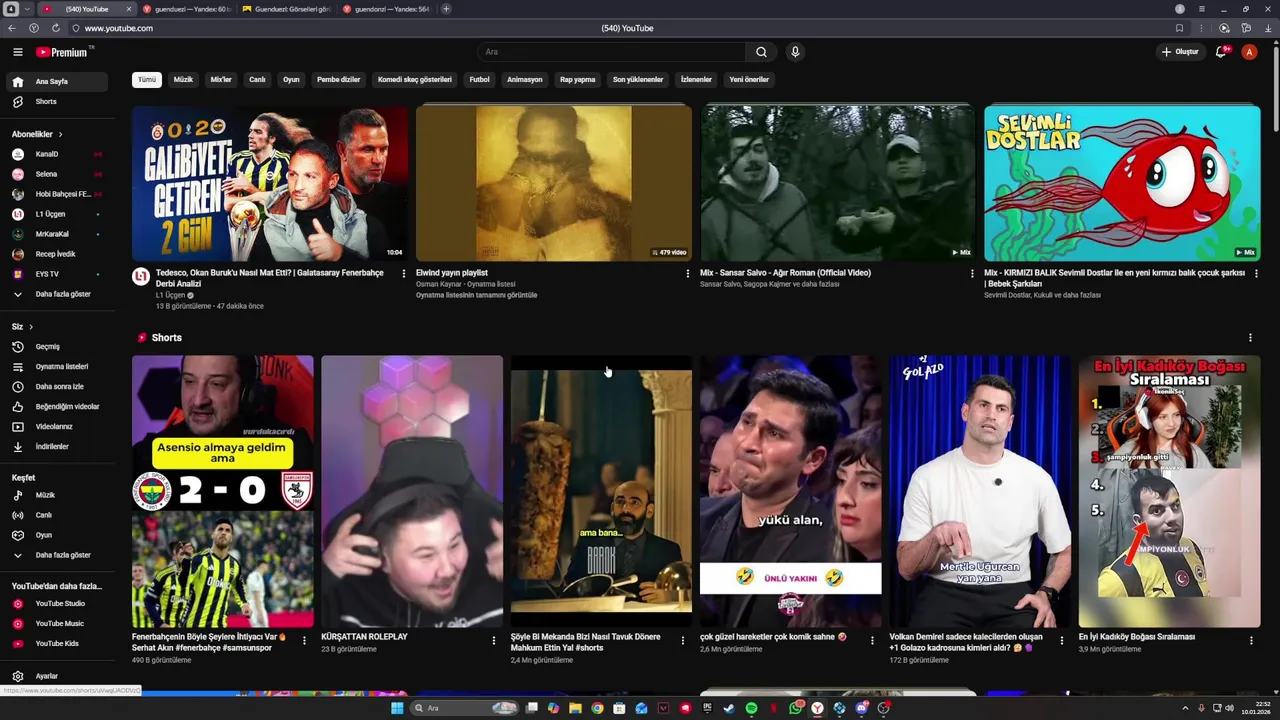Play En İyi Kadıköy Boğası short
Image resolution: width=1280 pixels, height=720 pixels.
[x=1170, y=491]
